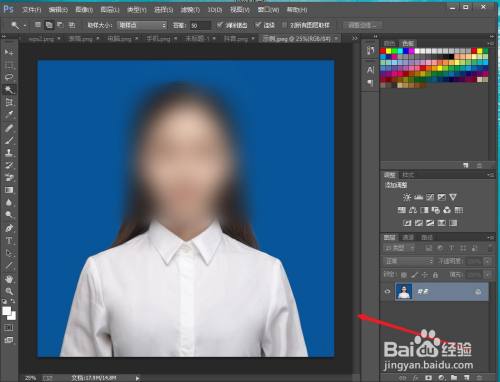
Task: Toggle the Anti-alias checkbox
Action: pos(220,25)
